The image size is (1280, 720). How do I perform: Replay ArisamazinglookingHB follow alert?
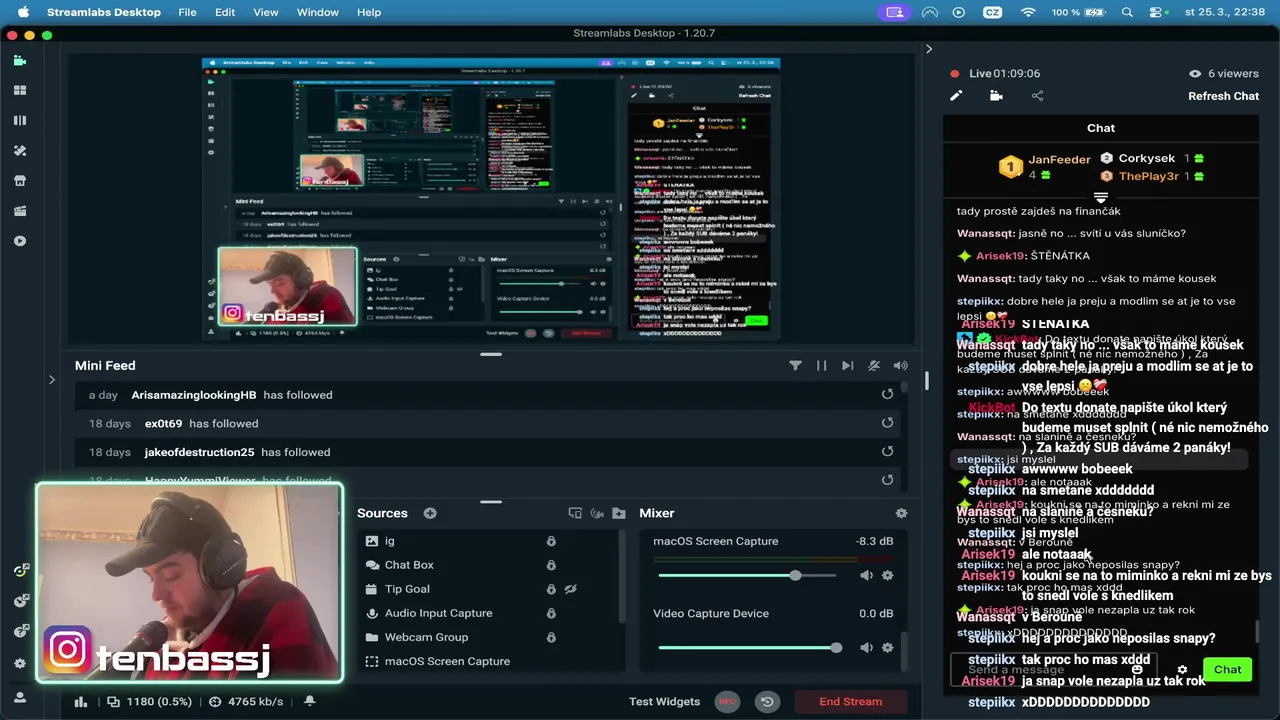[887, 395]
